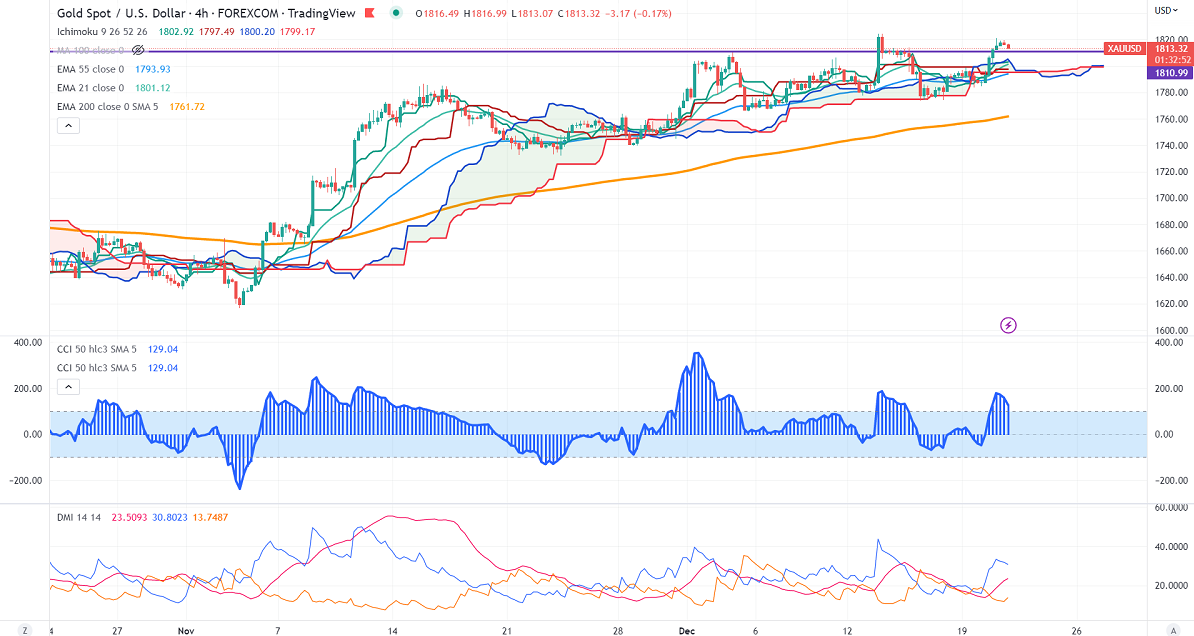Collapse the CCI indicator legend
The height and width of the screenshot is (636, 1194).
(68, 387)
